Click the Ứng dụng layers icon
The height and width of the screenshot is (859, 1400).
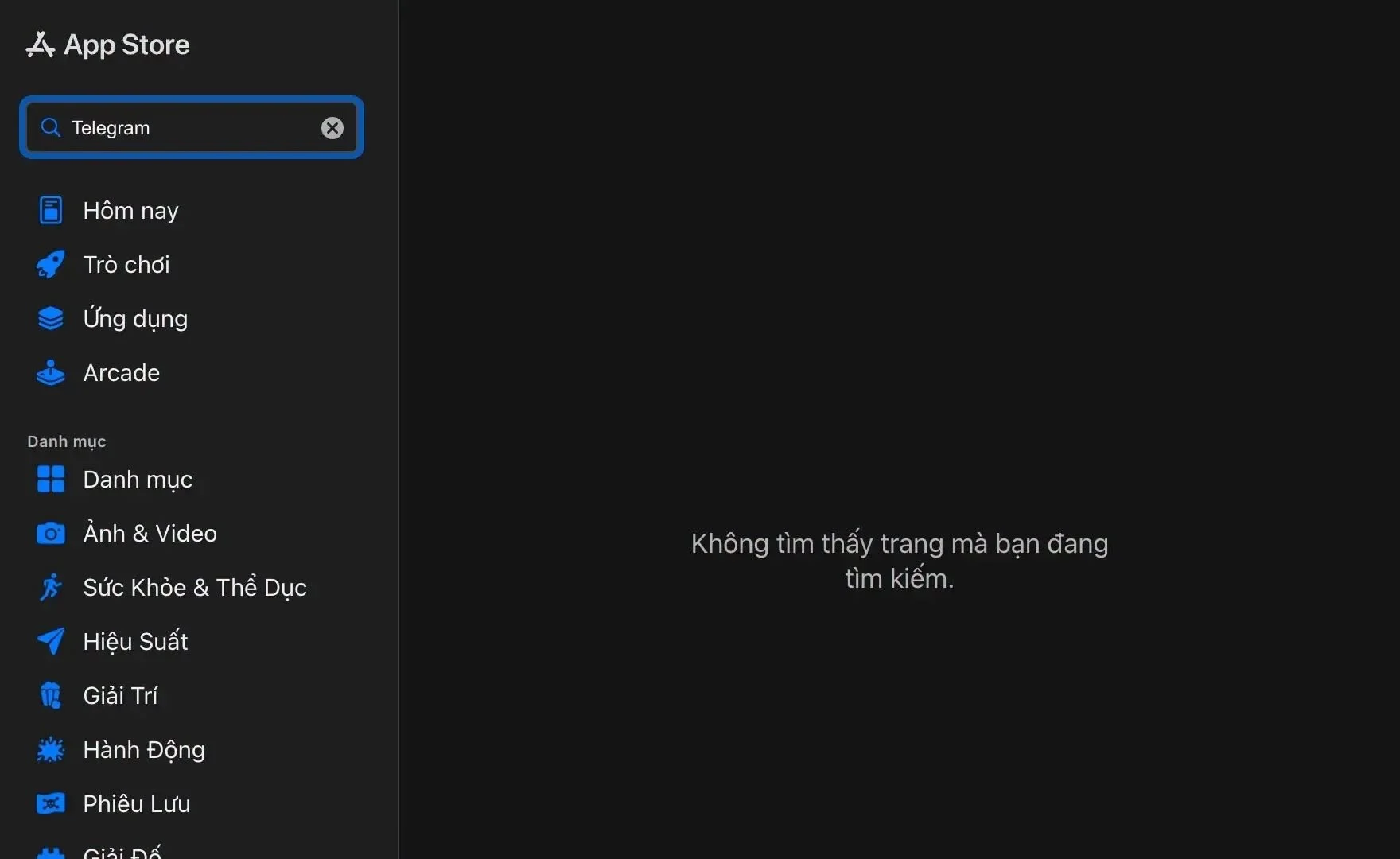pyautogui.click(x=51, y=318)
